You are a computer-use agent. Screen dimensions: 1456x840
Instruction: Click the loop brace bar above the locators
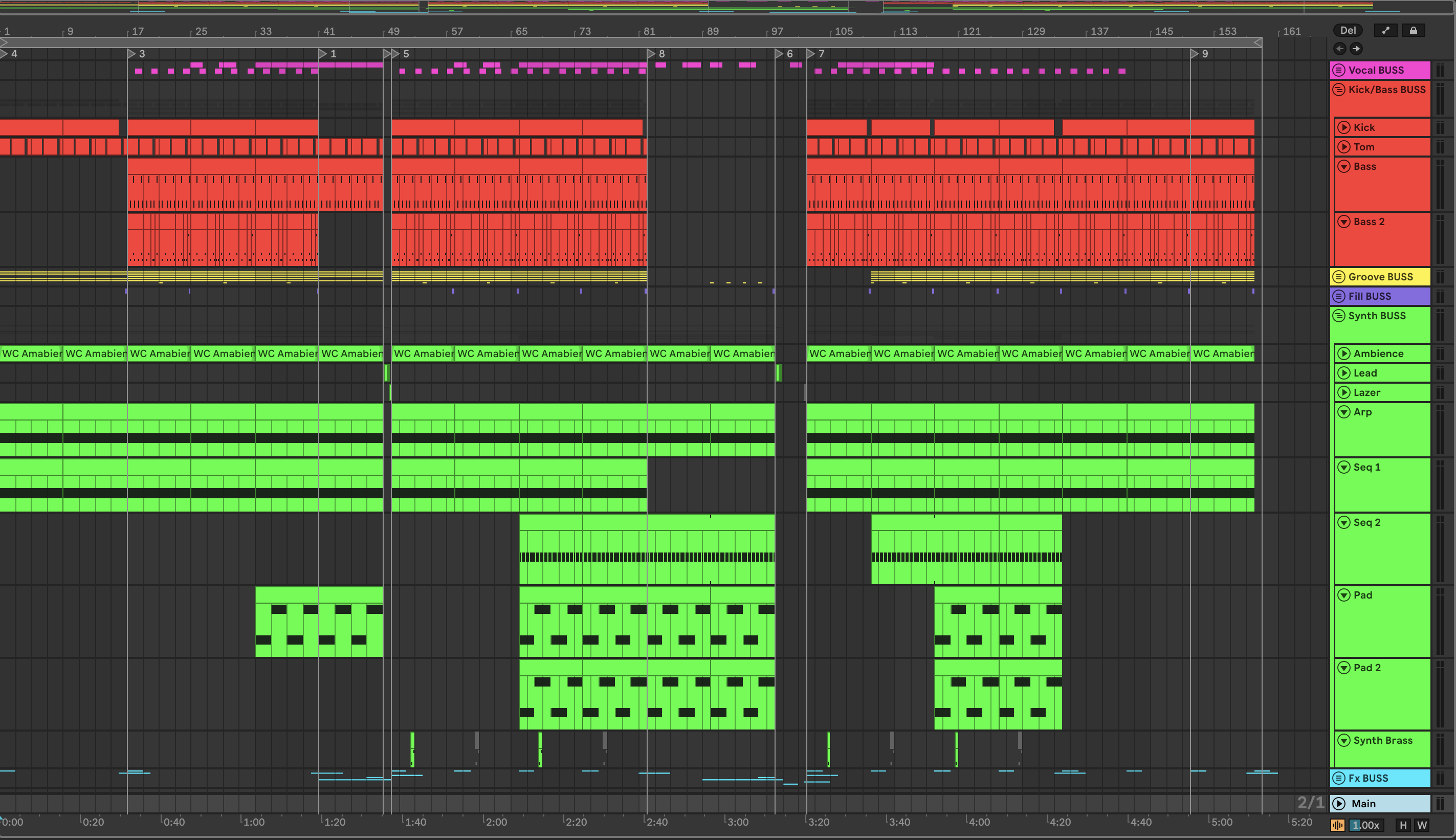point(631,42)
